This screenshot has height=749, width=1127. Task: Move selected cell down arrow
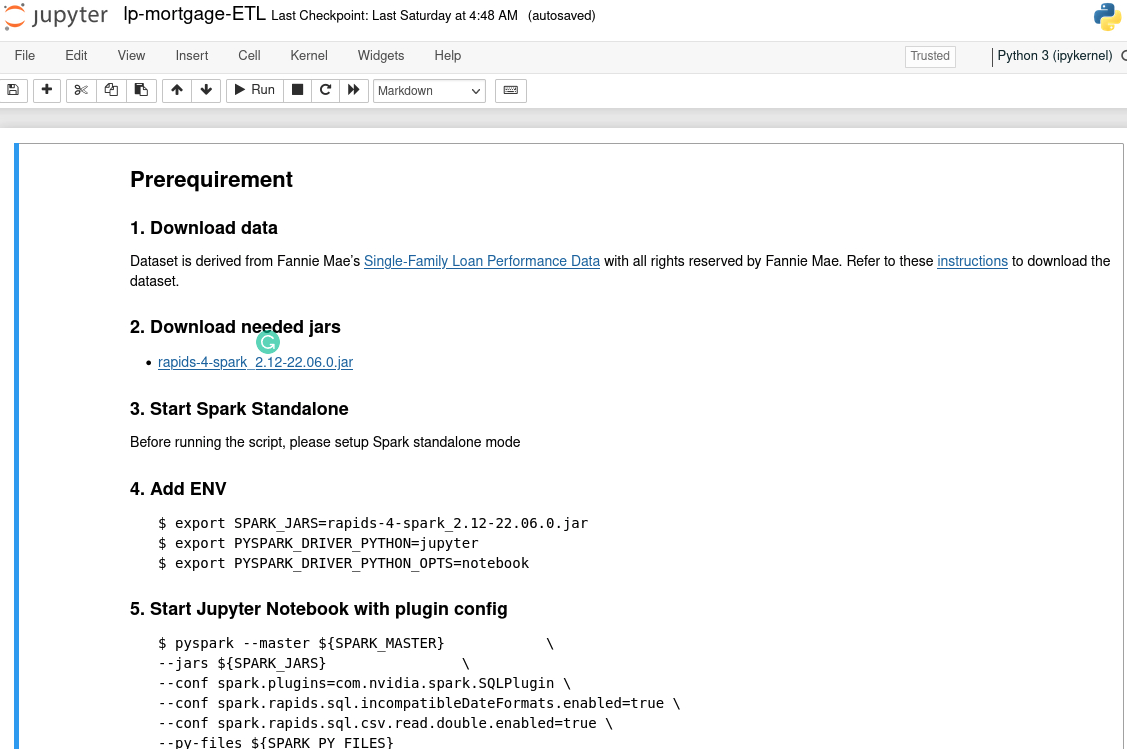point(206,90)
